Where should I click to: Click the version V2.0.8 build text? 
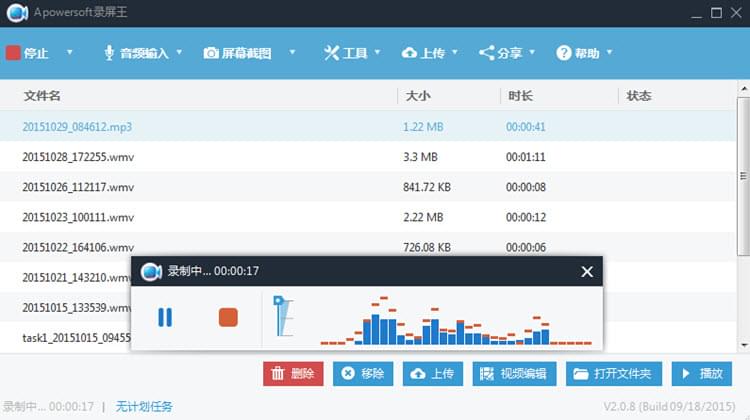tap(669, 407)
